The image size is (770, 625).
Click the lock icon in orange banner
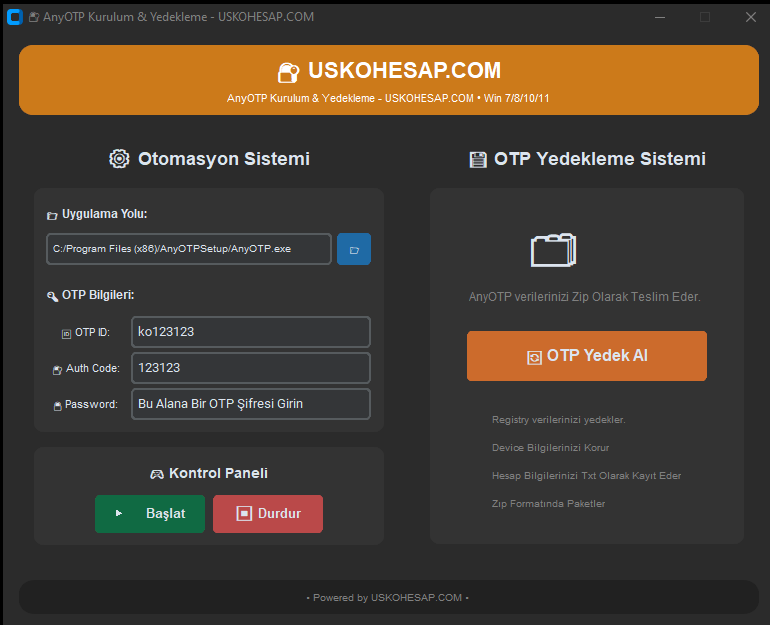click(x=288, y=73)
